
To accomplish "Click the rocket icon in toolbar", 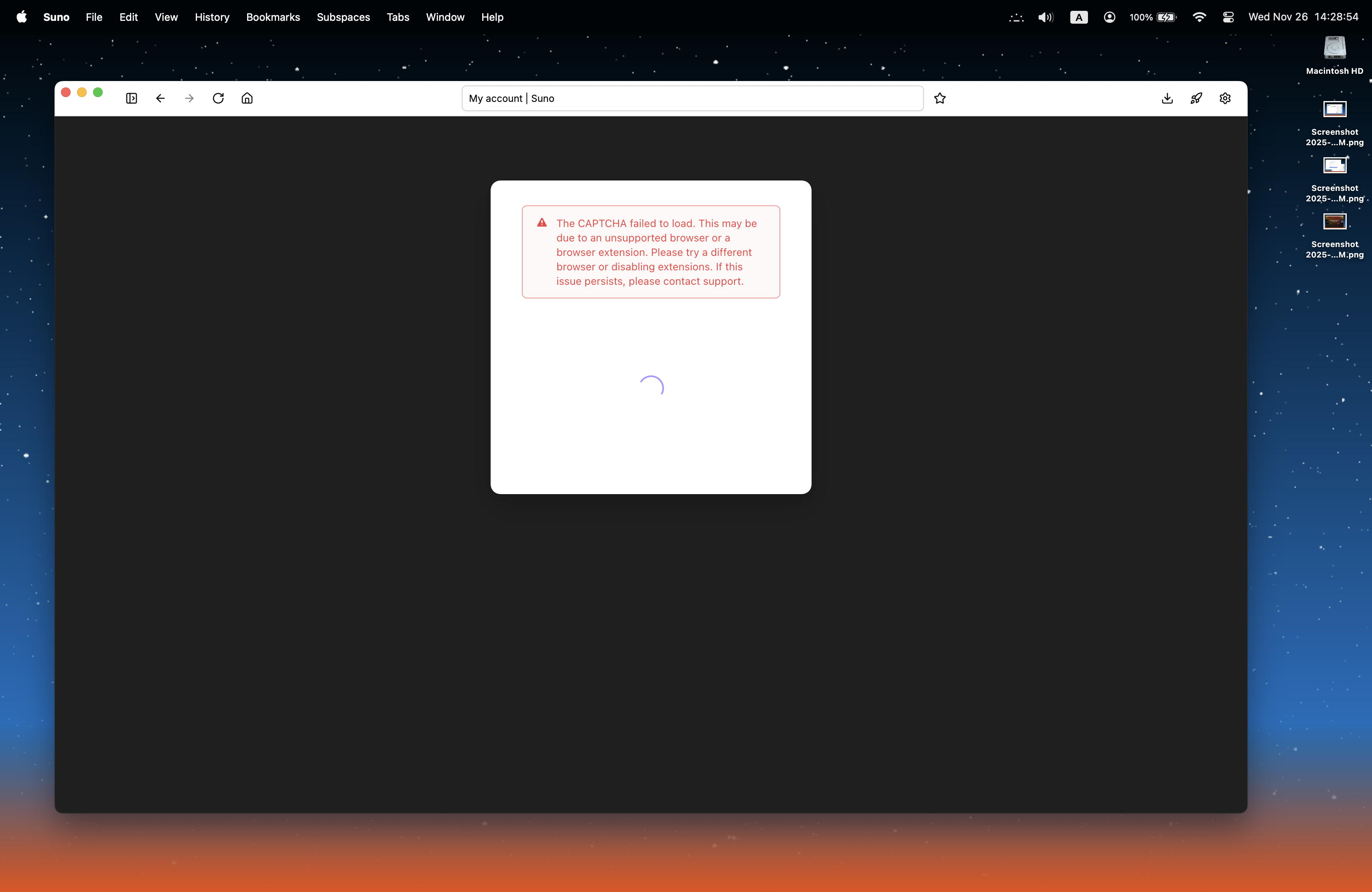I will tap(1196, 99).
